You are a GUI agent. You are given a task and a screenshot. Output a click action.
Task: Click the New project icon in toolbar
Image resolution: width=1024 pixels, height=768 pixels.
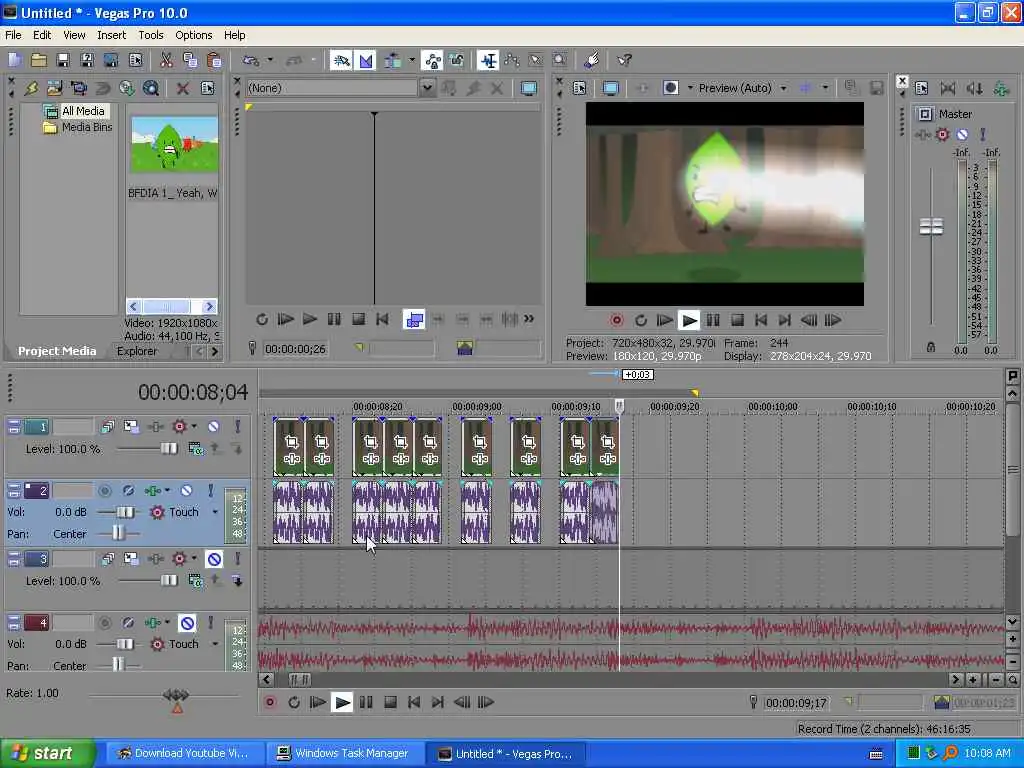(15, 60)
